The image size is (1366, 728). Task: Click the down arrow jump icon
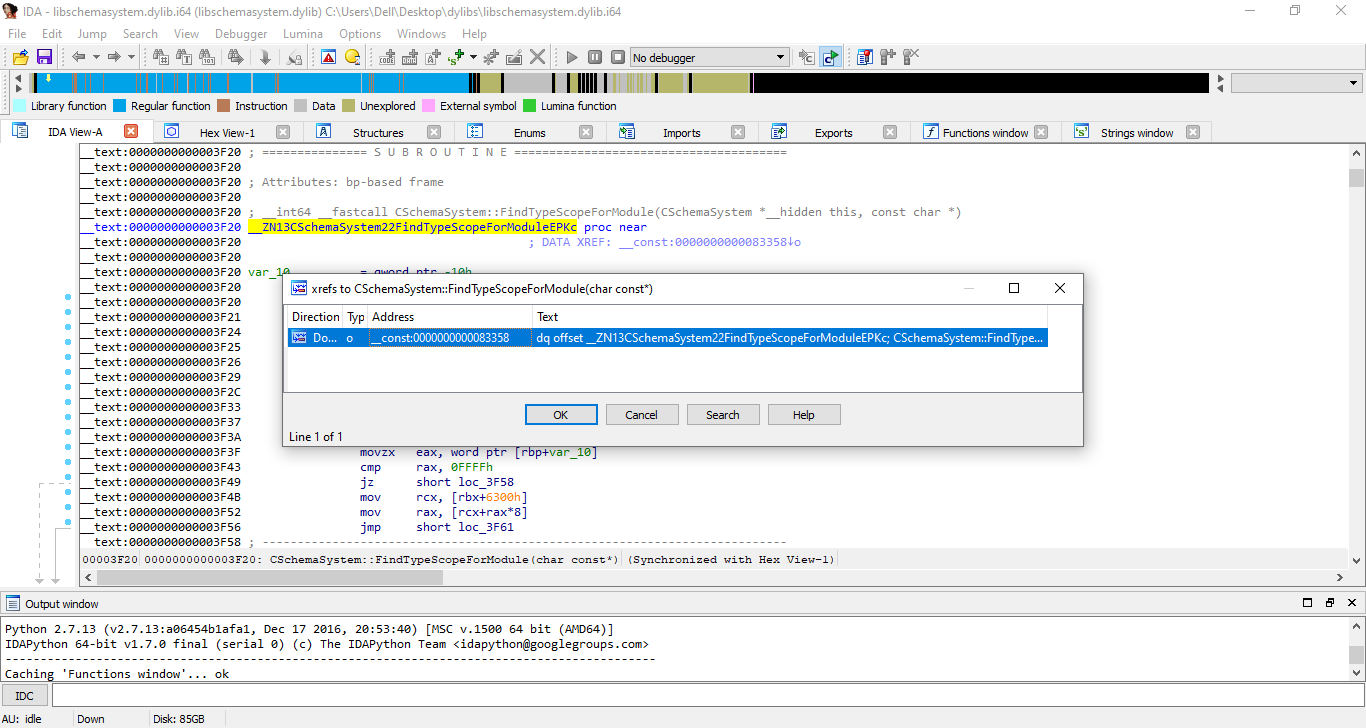265,57
